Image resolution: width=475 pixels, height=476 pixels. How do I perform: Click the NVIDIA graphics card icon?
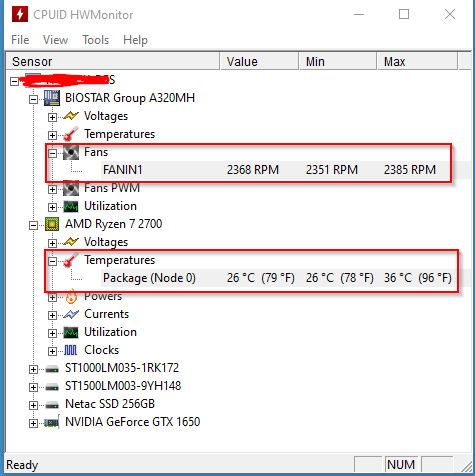point(52,422)
